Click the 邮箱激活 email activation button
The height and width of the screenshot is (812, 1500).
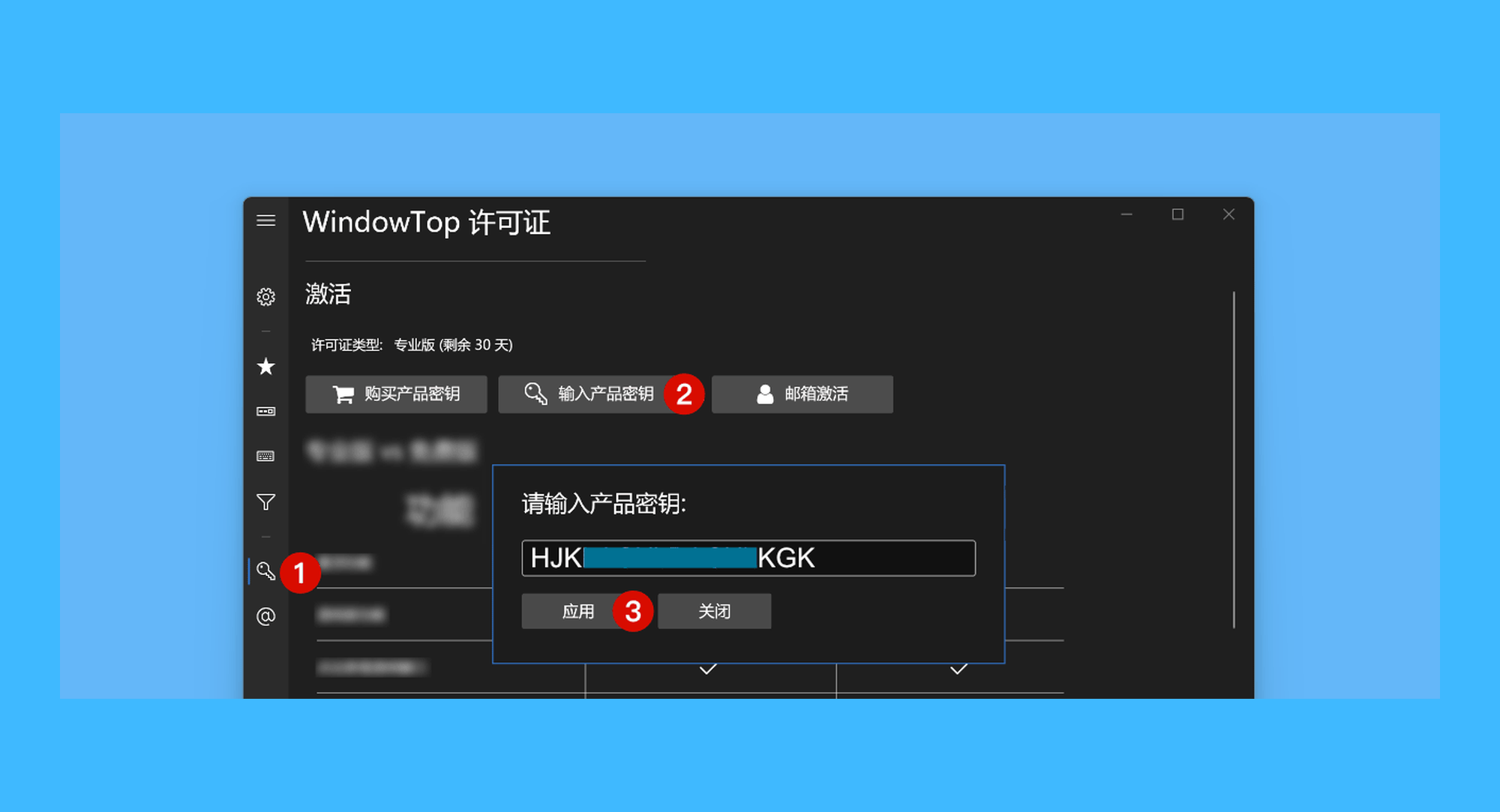tap(802, 394)
